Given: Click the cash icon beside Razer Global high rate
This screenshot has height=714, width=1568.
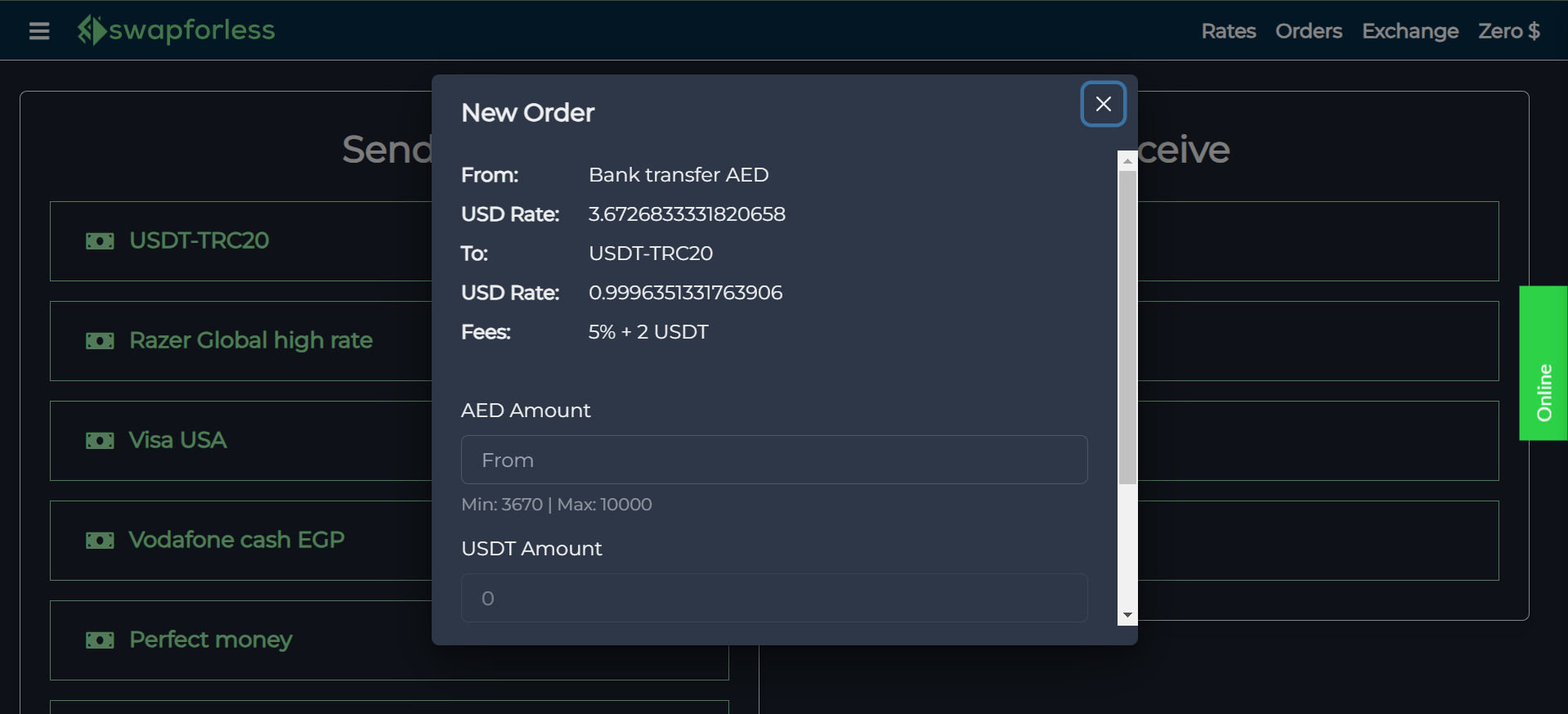Looking at the screenshot, I should [99, 341].
